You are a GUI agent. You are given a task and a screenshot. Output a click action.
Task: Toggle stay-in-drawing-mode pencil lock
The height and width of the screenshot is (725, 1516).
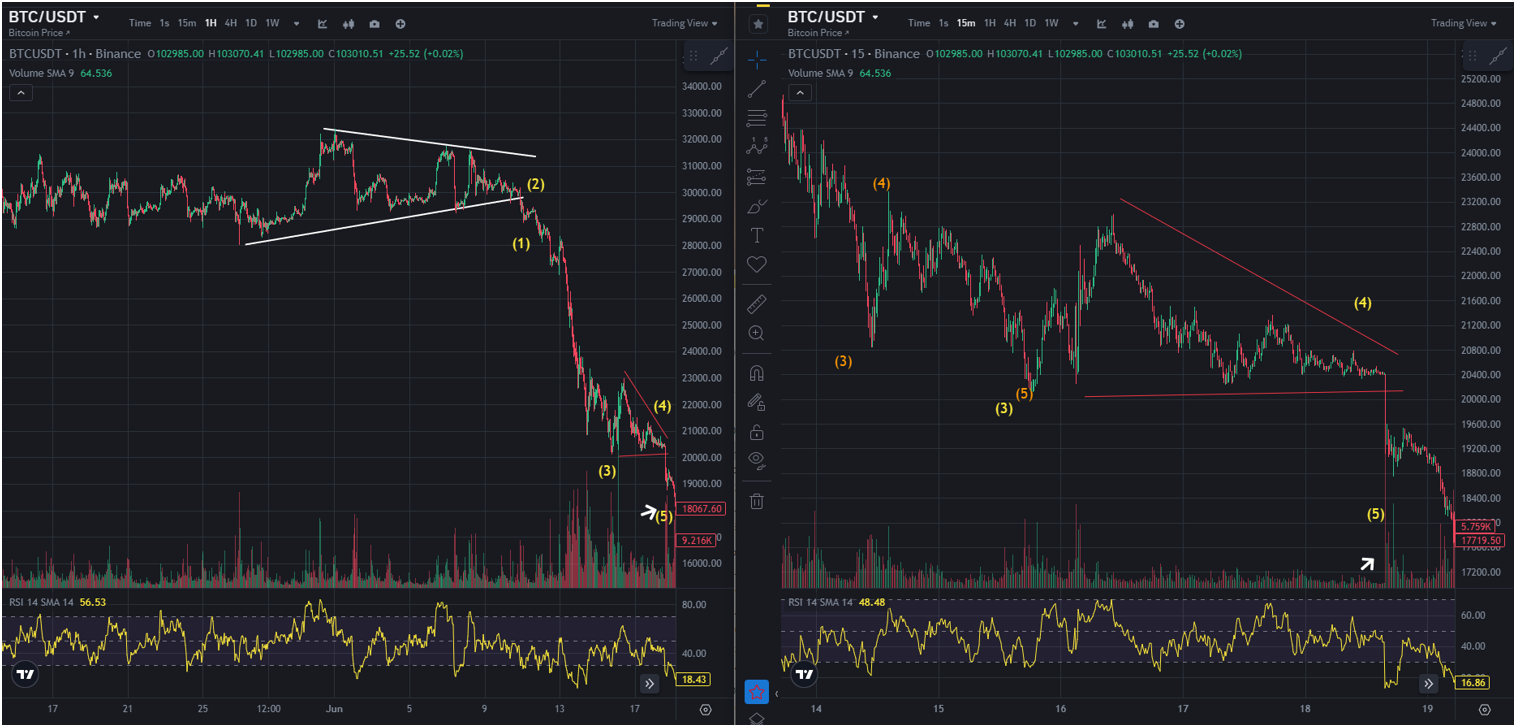[x=757, y=402]
